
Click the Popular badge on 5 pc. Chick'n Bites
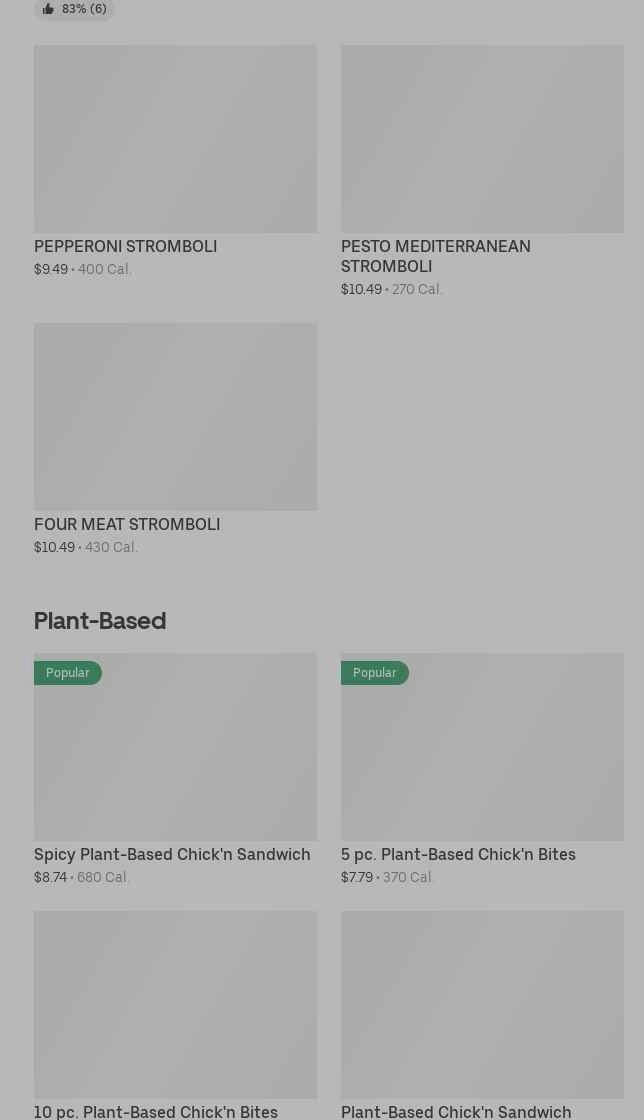point(375,673)
